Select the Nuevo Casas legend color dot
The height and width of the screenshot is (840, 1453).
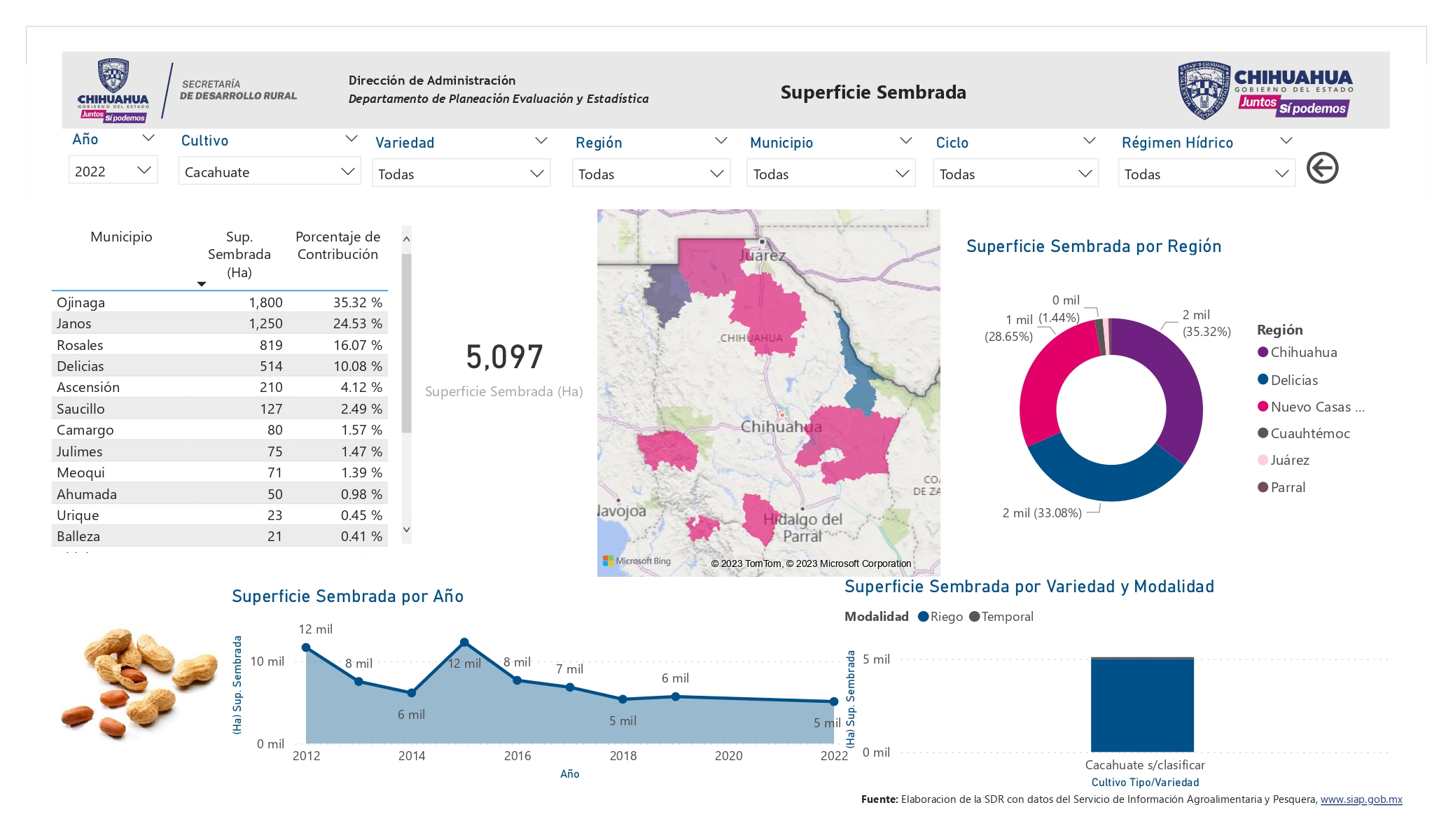pos(1263,406)
